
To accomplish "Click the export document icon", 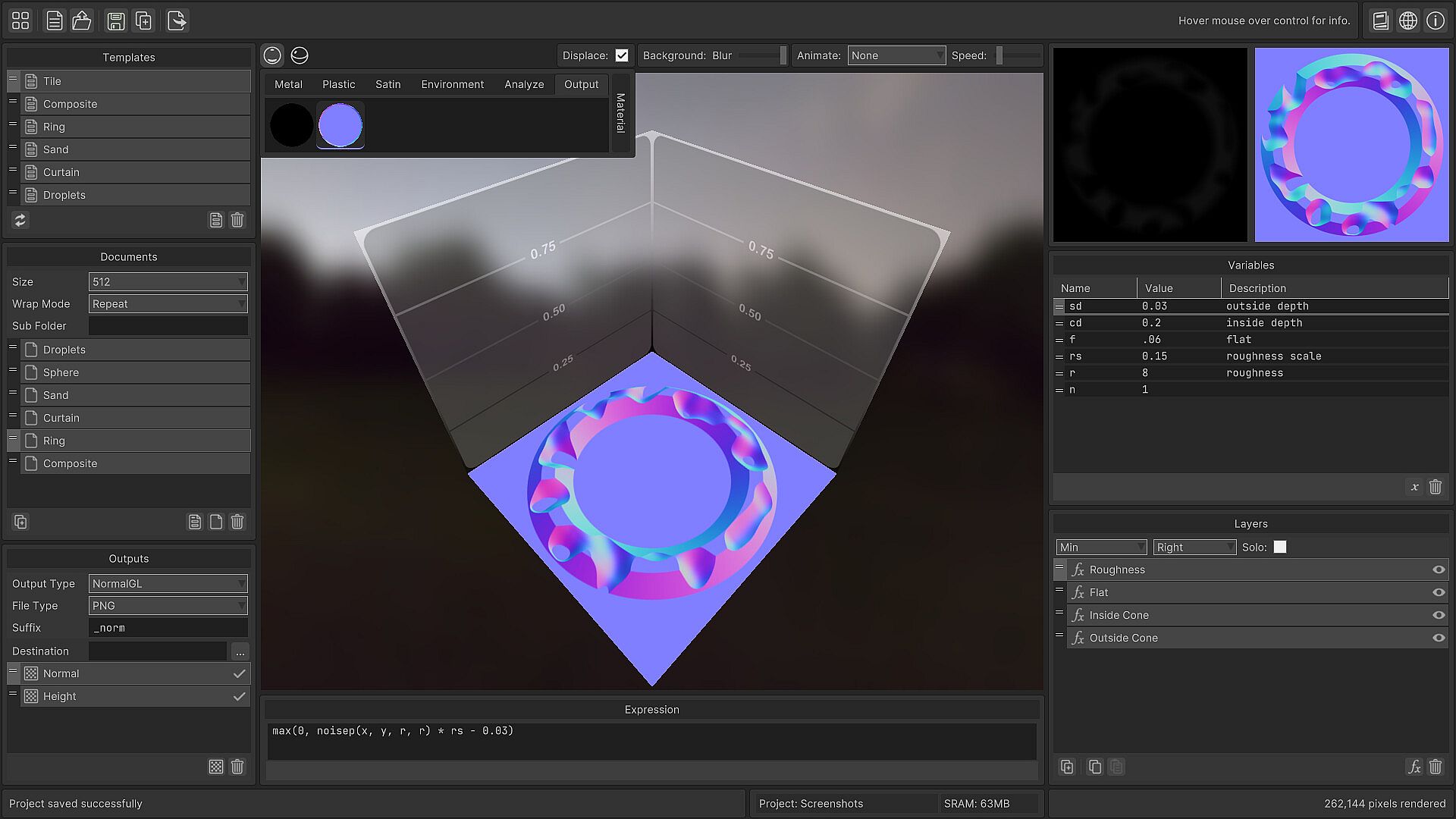I will [177, 20].
